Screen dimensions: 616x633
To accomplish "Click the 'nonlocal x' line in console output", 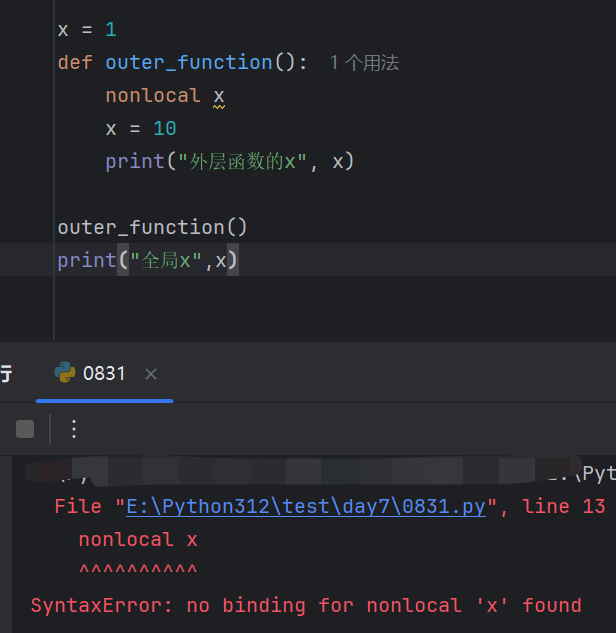I will (138, 540).
